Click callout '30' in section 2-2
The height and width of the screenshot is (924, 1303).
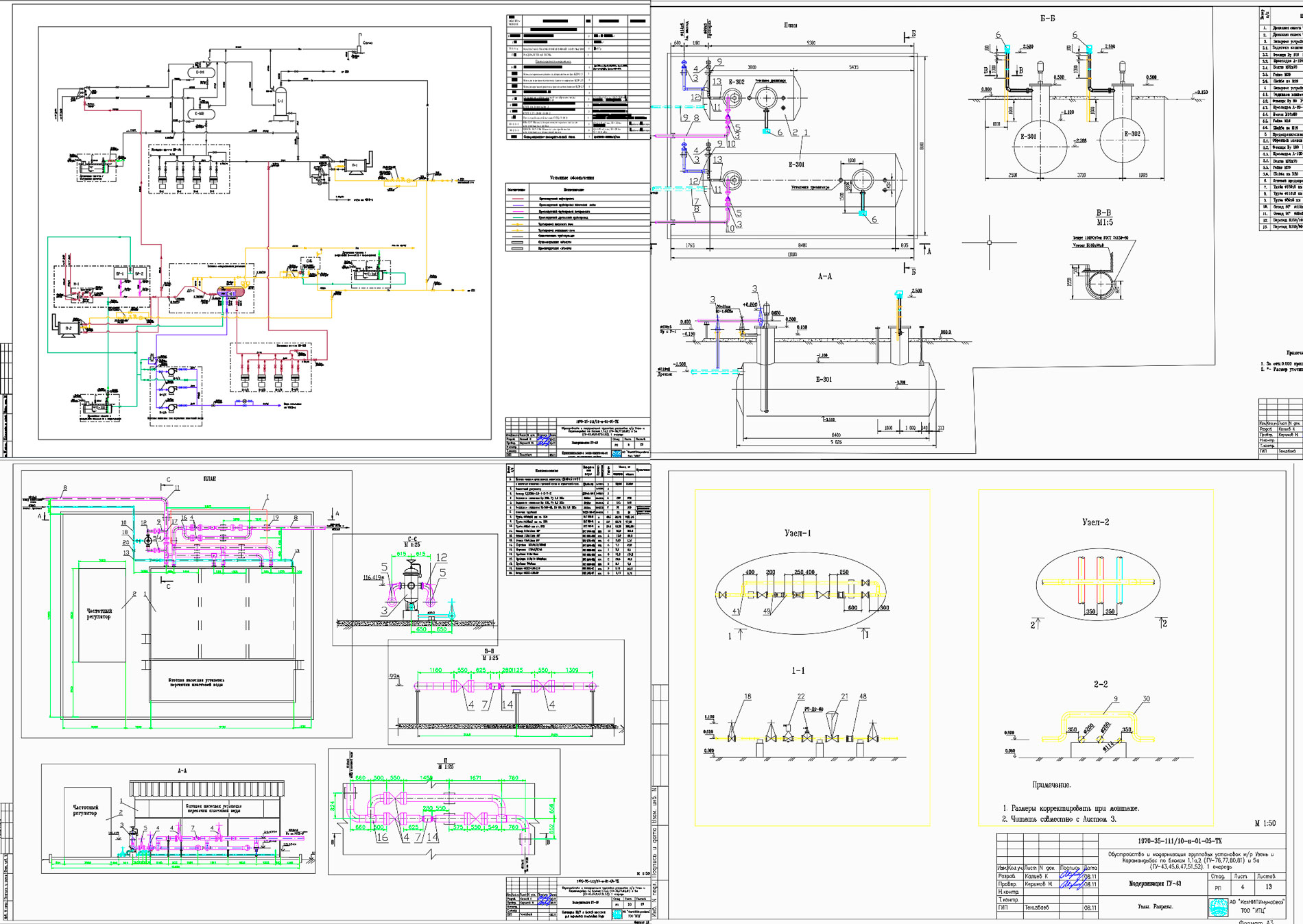pos(1146,699)
